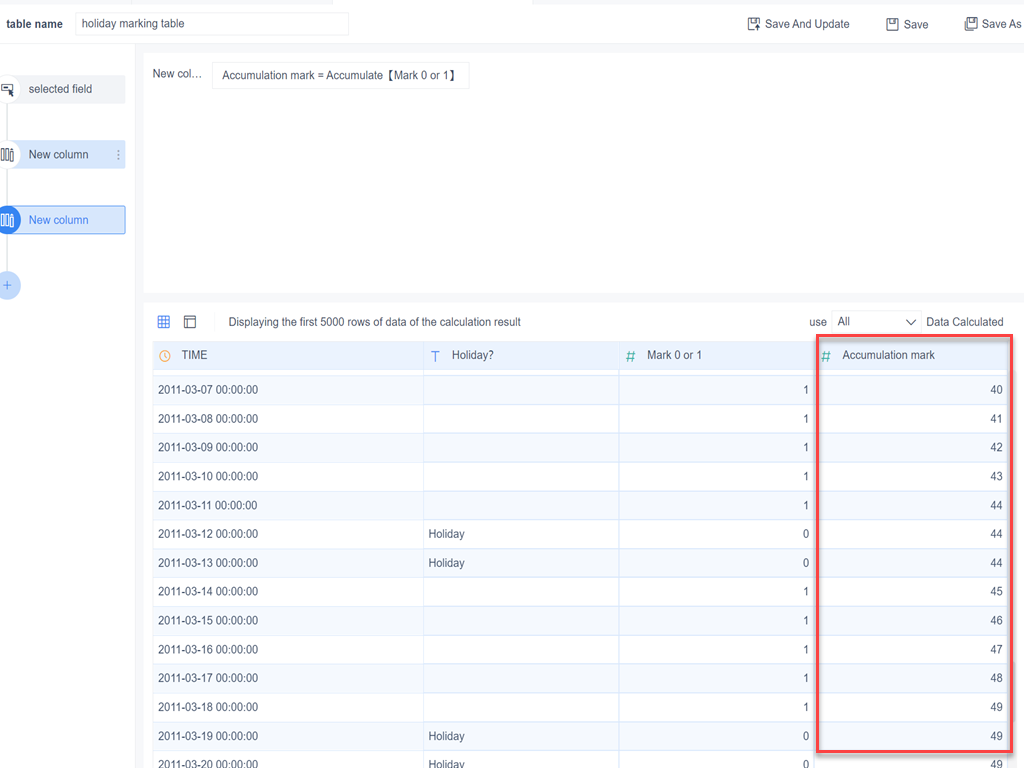Click the number type icon beside Accumulation mark
The image size is (1024, 768).
[825, 356]
